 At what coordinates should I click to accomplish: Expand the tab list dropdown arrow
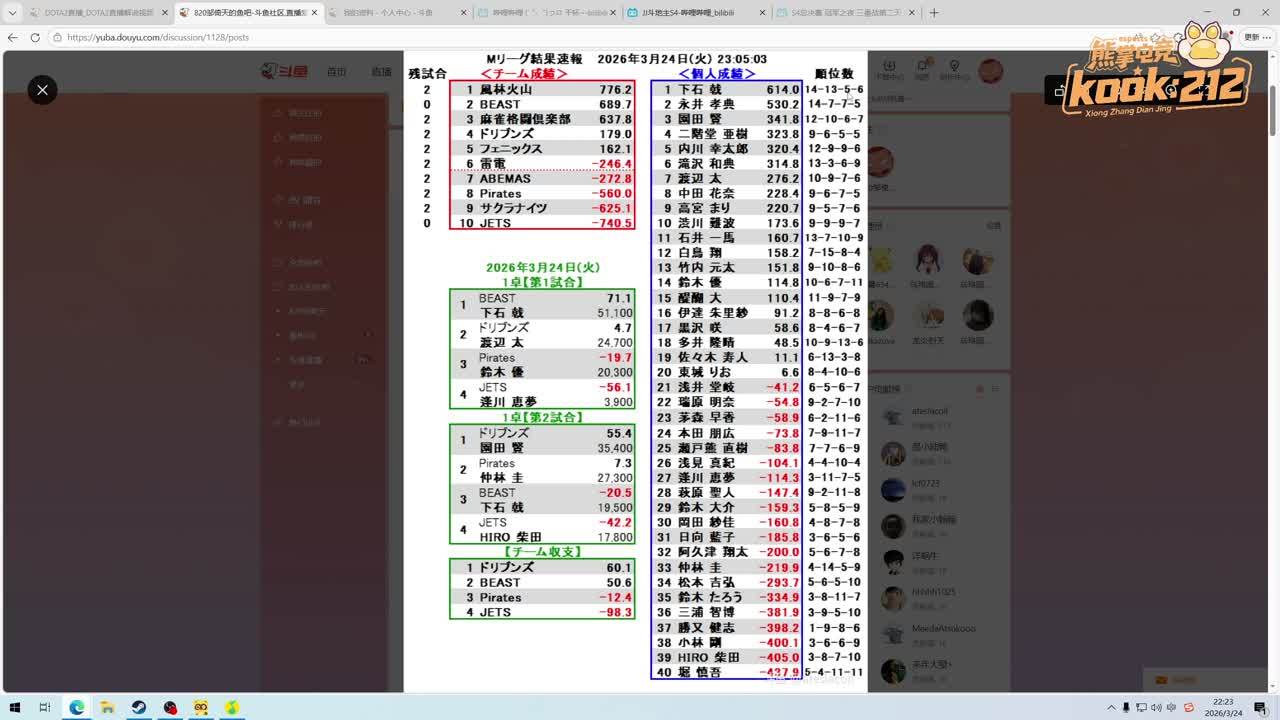(11, 13)
